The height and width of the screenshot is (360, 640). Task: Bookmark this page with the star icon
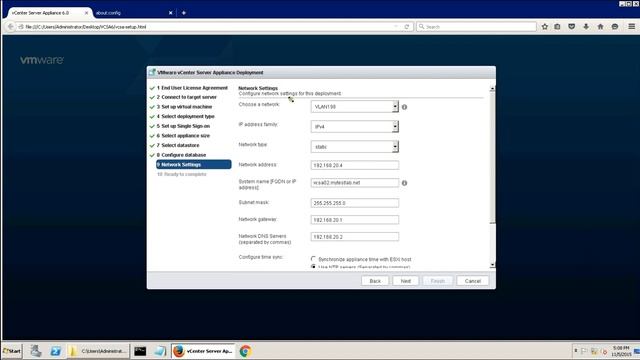click(x=544, y=27)
